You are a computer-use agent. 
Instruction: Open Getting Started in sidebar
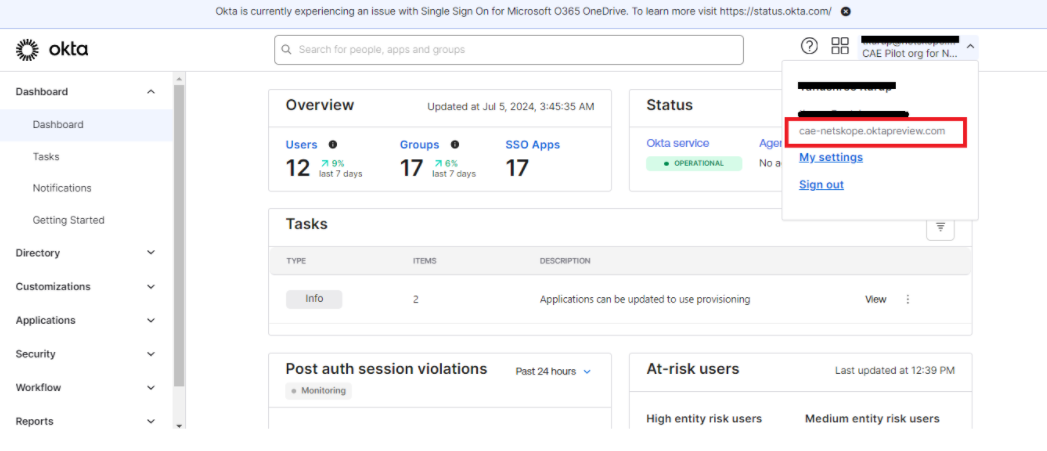69,220
